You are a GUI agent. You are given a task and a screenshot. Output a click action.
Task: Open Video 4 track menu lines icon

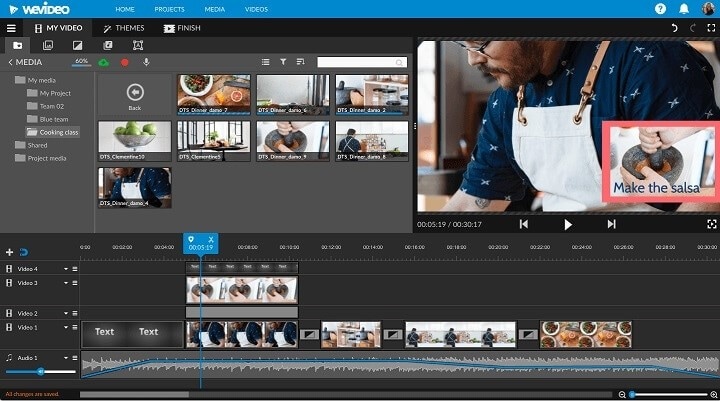pyautogui.click(x=75, y=269)
